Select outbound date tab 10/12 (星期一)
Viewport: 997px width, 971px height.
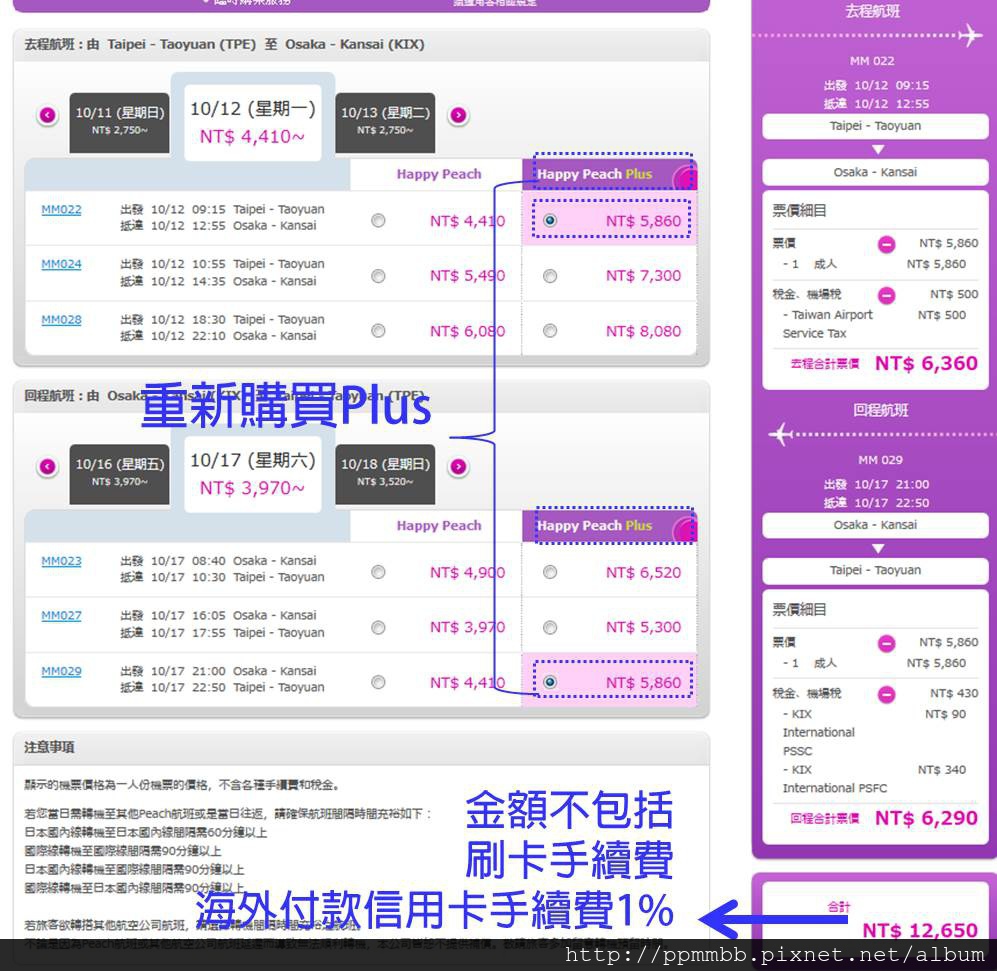[x=252, y=122]
